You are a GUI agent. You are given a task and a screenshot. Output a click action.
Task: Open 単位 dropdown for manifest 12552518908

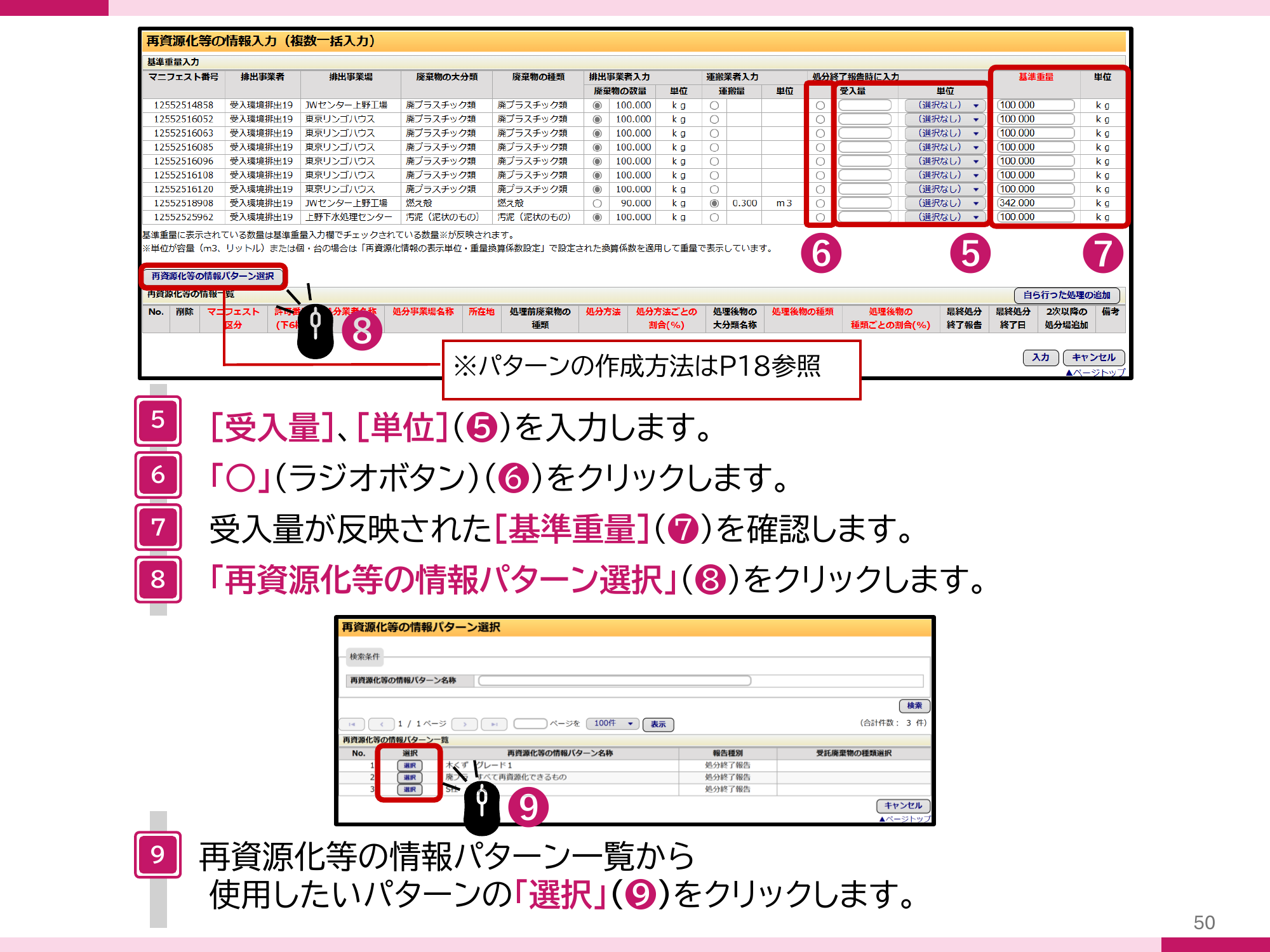point(945,203)
